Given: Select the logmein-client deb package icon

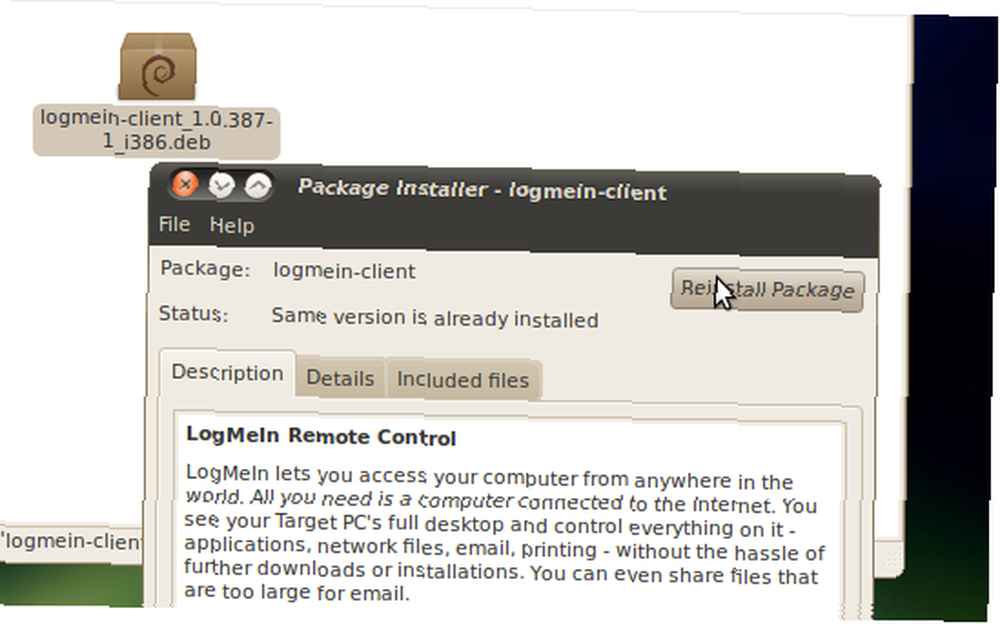Looking at the screenshot, I should [x=158, y=66].
